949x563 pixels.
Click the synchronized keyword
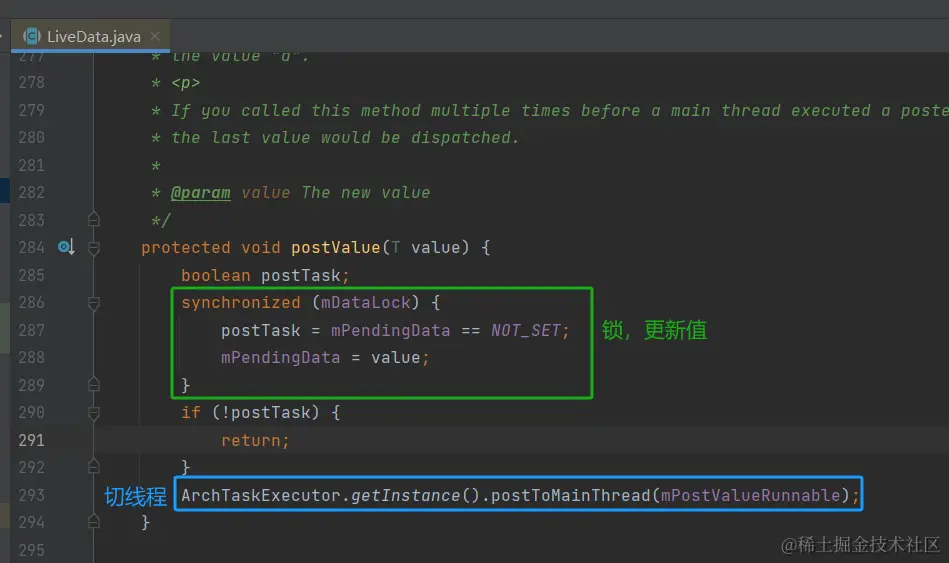(x=241, y=303)
